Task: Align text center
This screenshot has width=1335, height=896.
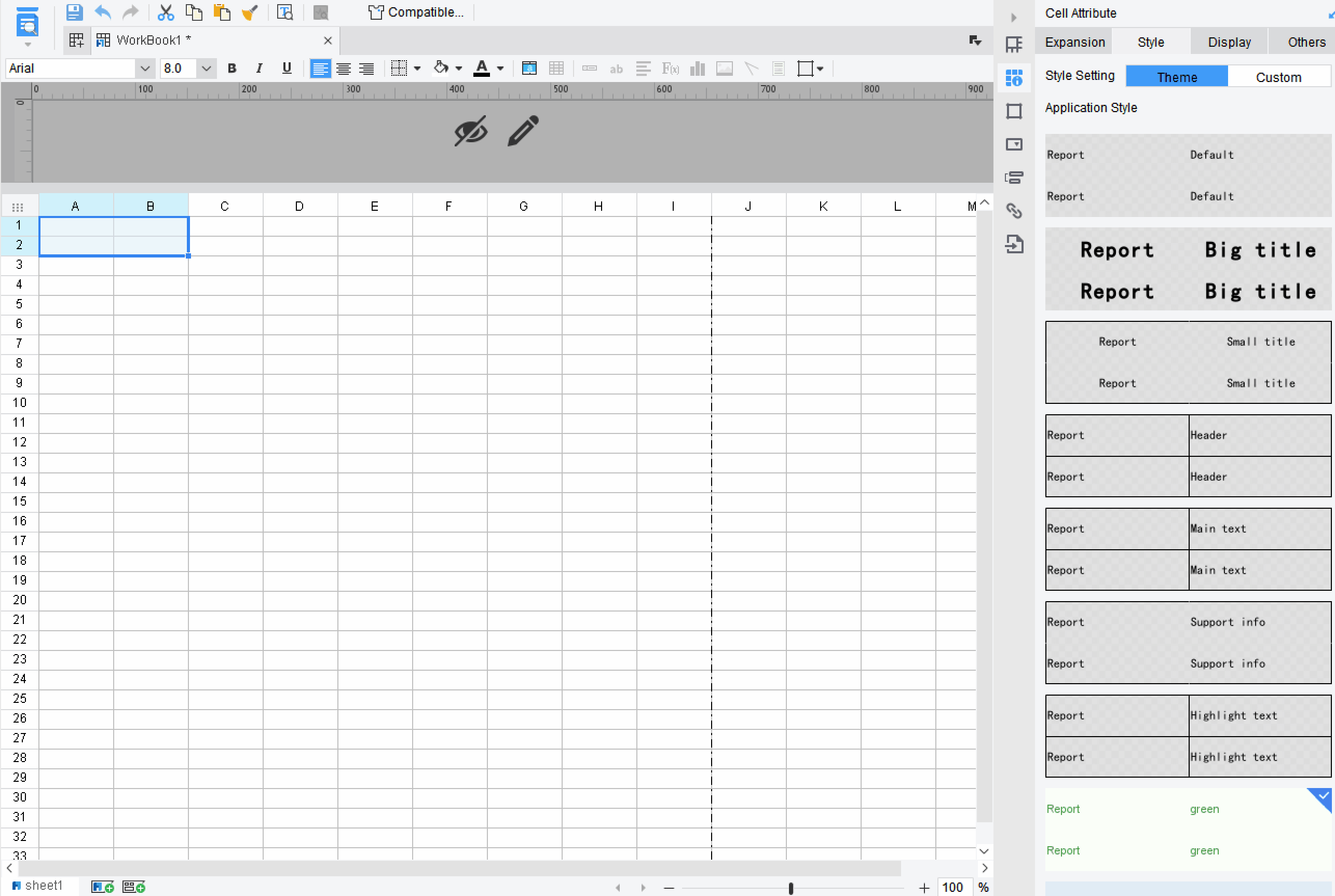Action: point(343,69)
